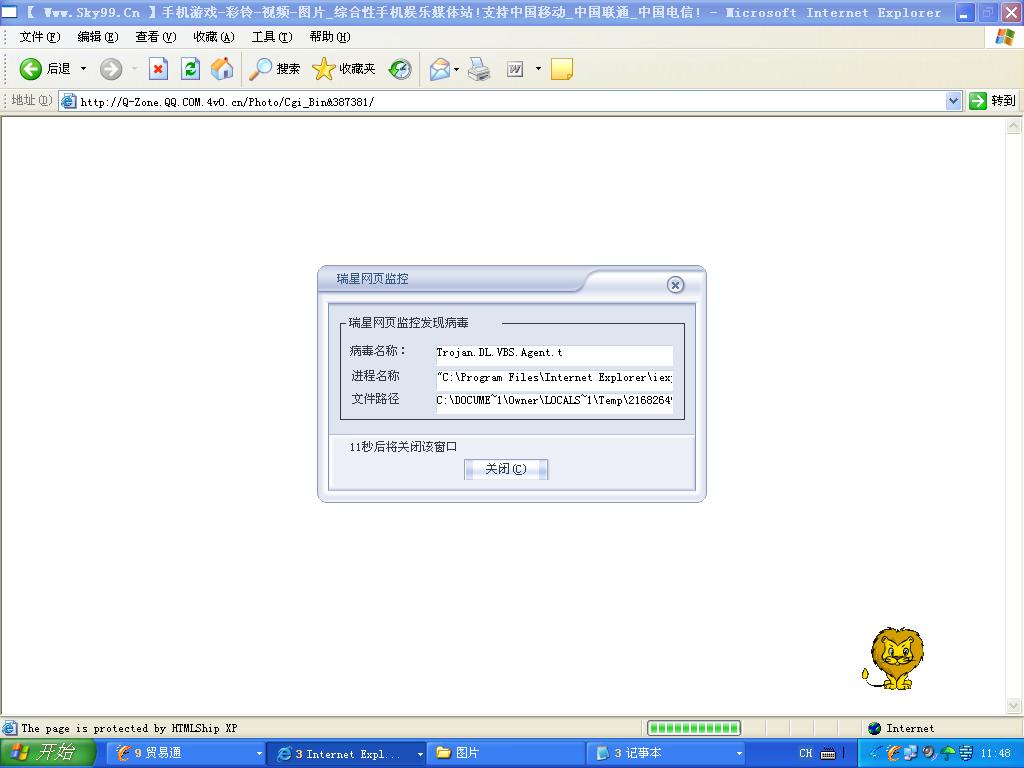This screenshot has width=1024, height=768.
Task: Click the Edit with Word icon
Action: tap(515, 69)
